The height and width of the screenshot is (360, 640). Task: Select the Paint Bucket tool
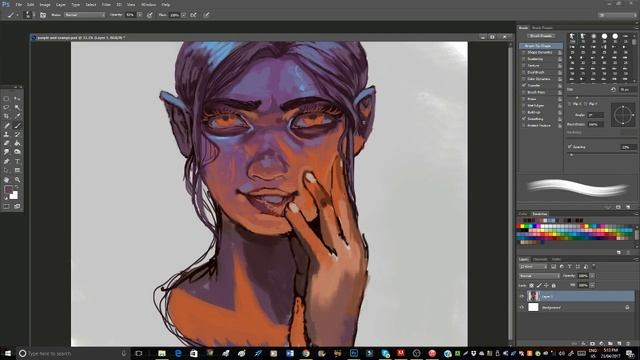17,143
